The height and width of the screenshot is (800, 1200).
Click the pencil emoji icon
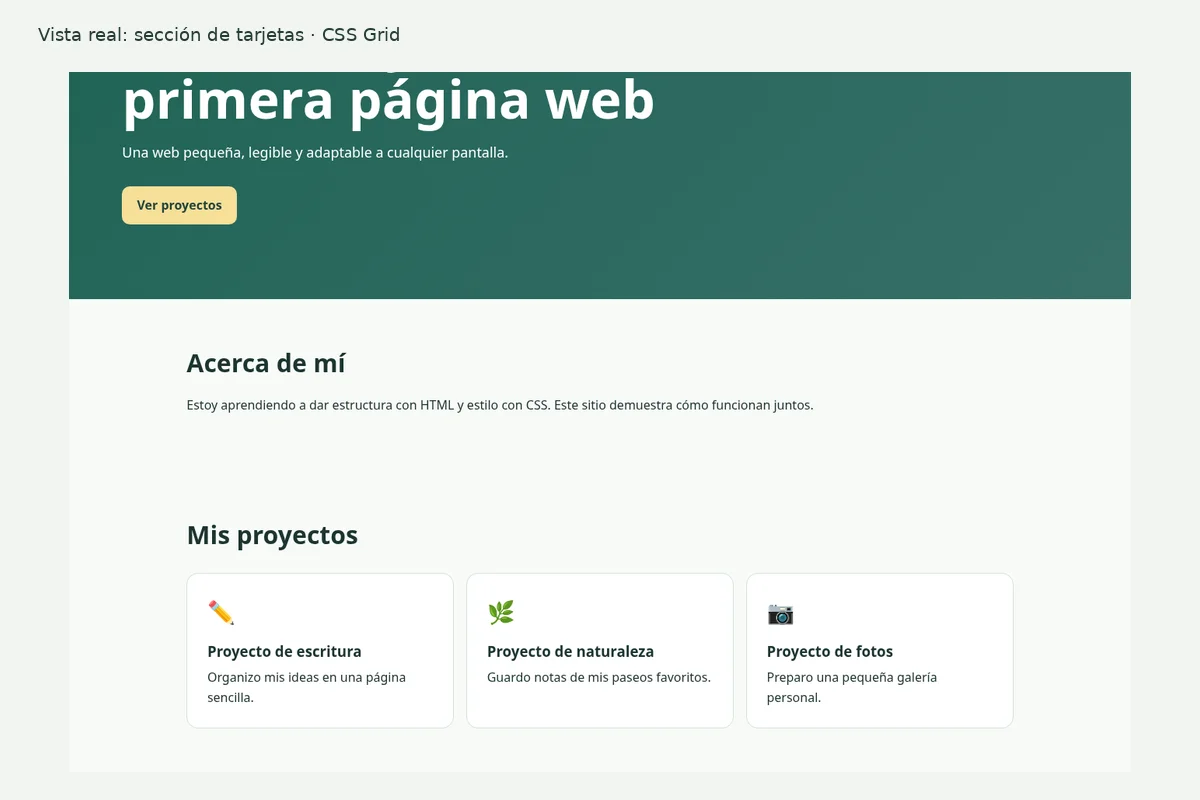[221, 613]
